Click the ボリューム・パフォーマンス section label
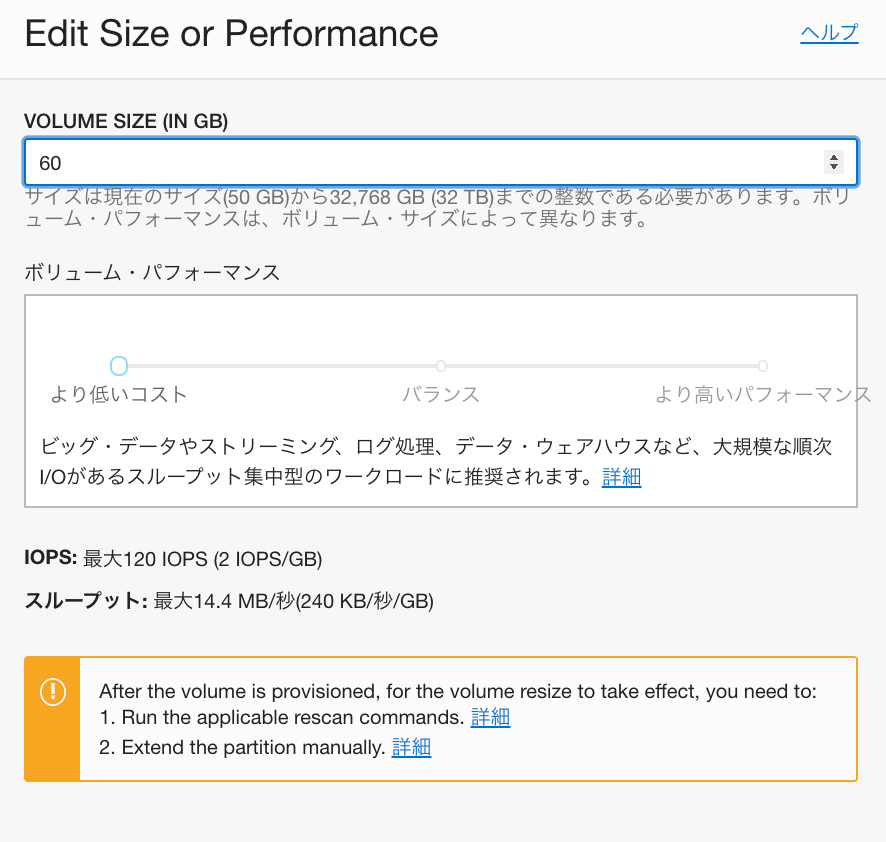This screenshot has width=886, height=842. click(x=152, y=272)
